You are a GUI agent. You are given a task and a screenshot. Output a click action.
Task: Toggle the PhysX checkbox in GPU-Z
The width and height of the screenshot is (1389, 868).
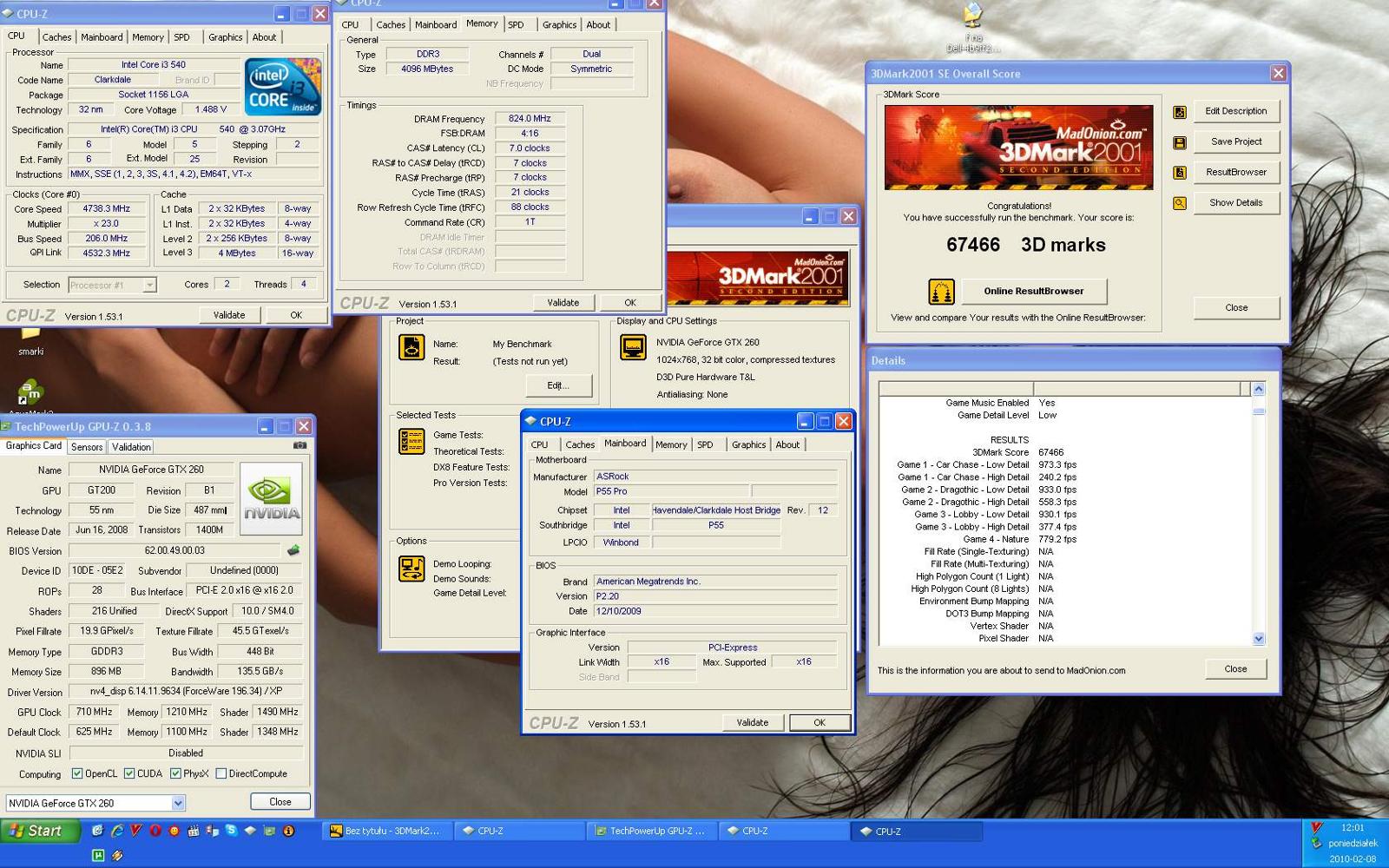pyautogui.click(x=175, y=773)
